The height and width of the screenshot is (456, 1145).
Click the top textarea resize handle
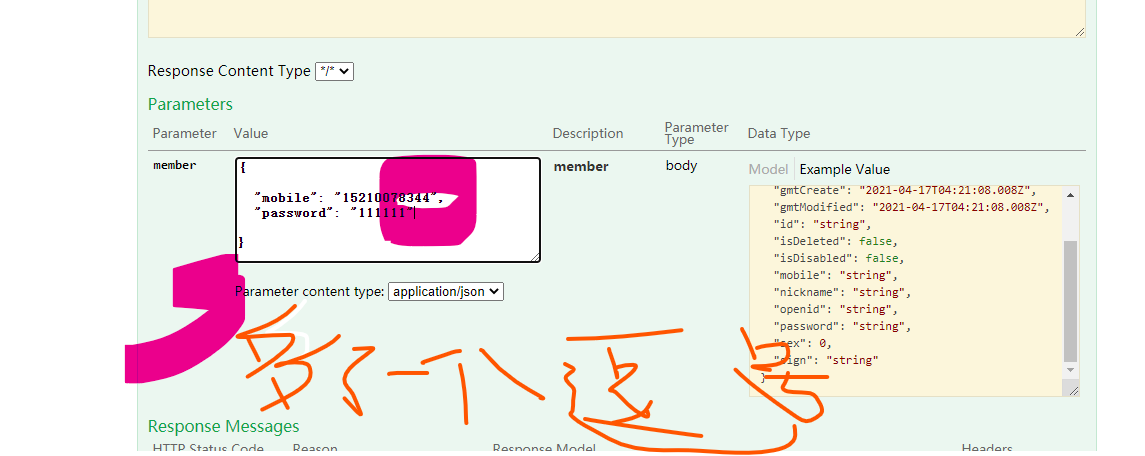tap(1079, 31)
